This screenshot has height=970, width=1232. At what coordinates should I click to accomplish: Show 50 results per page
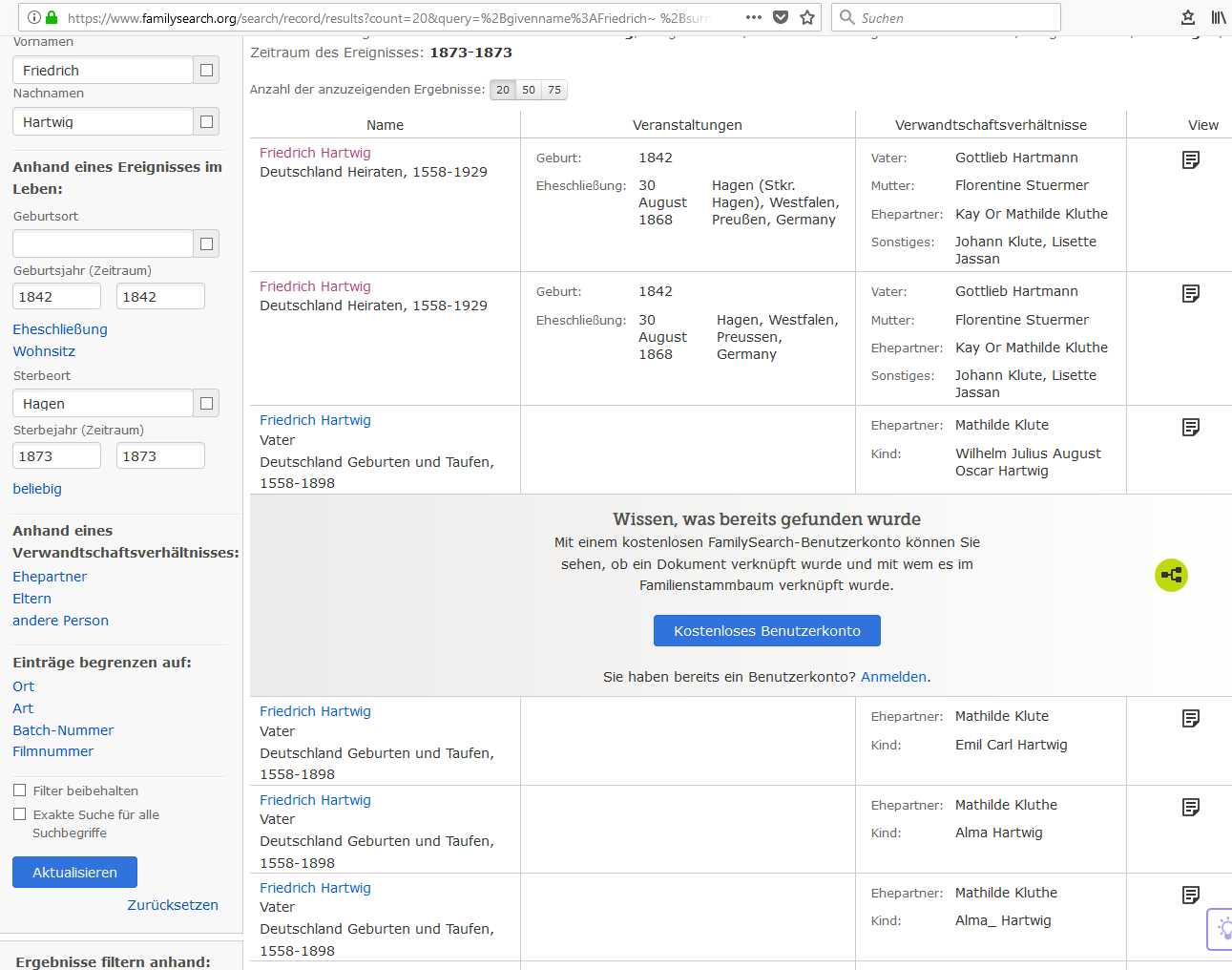(x=529, y=90)
